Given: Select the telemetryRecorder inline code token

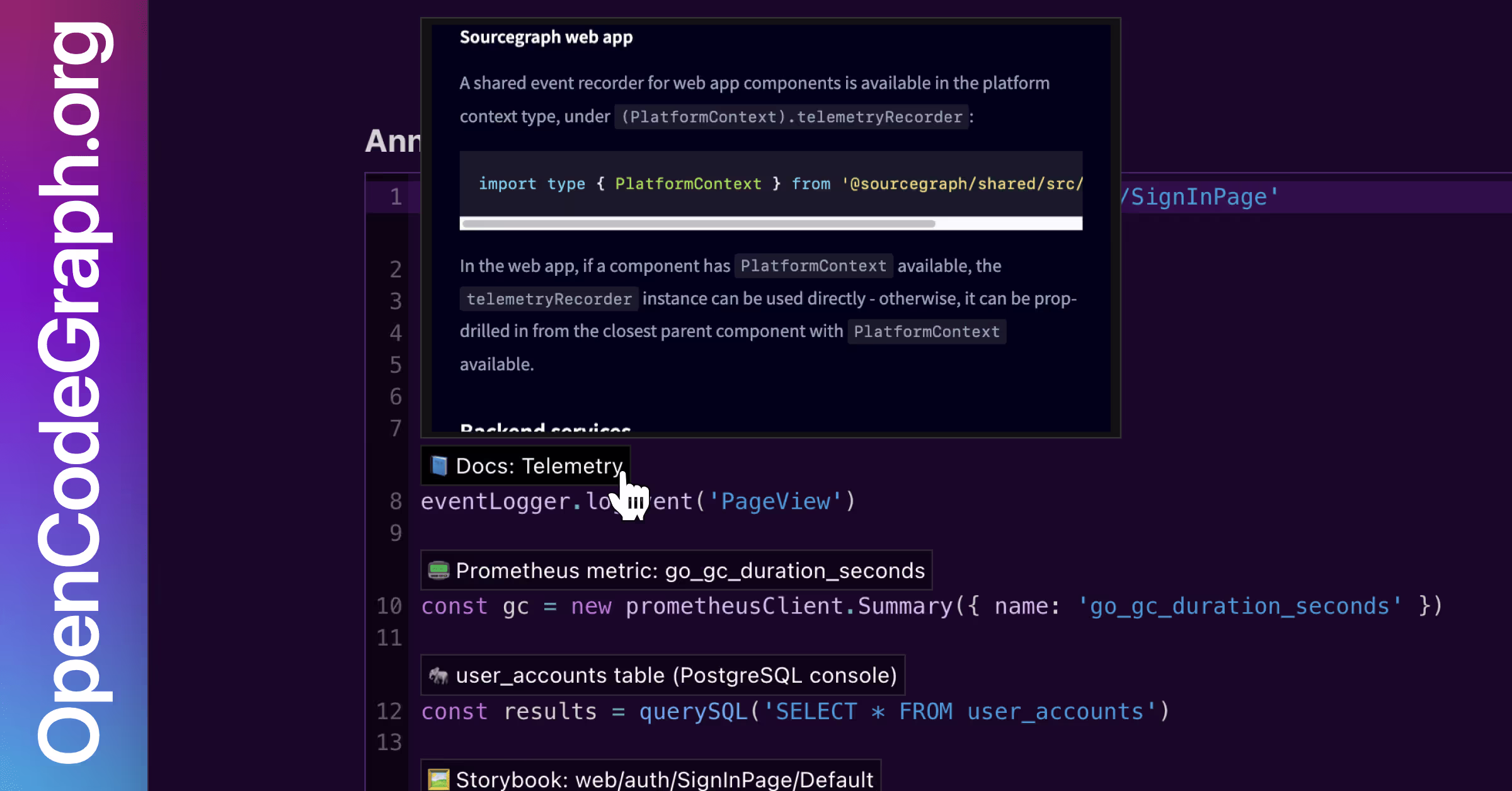Looking at the screenshot, I should click(548, 299).
